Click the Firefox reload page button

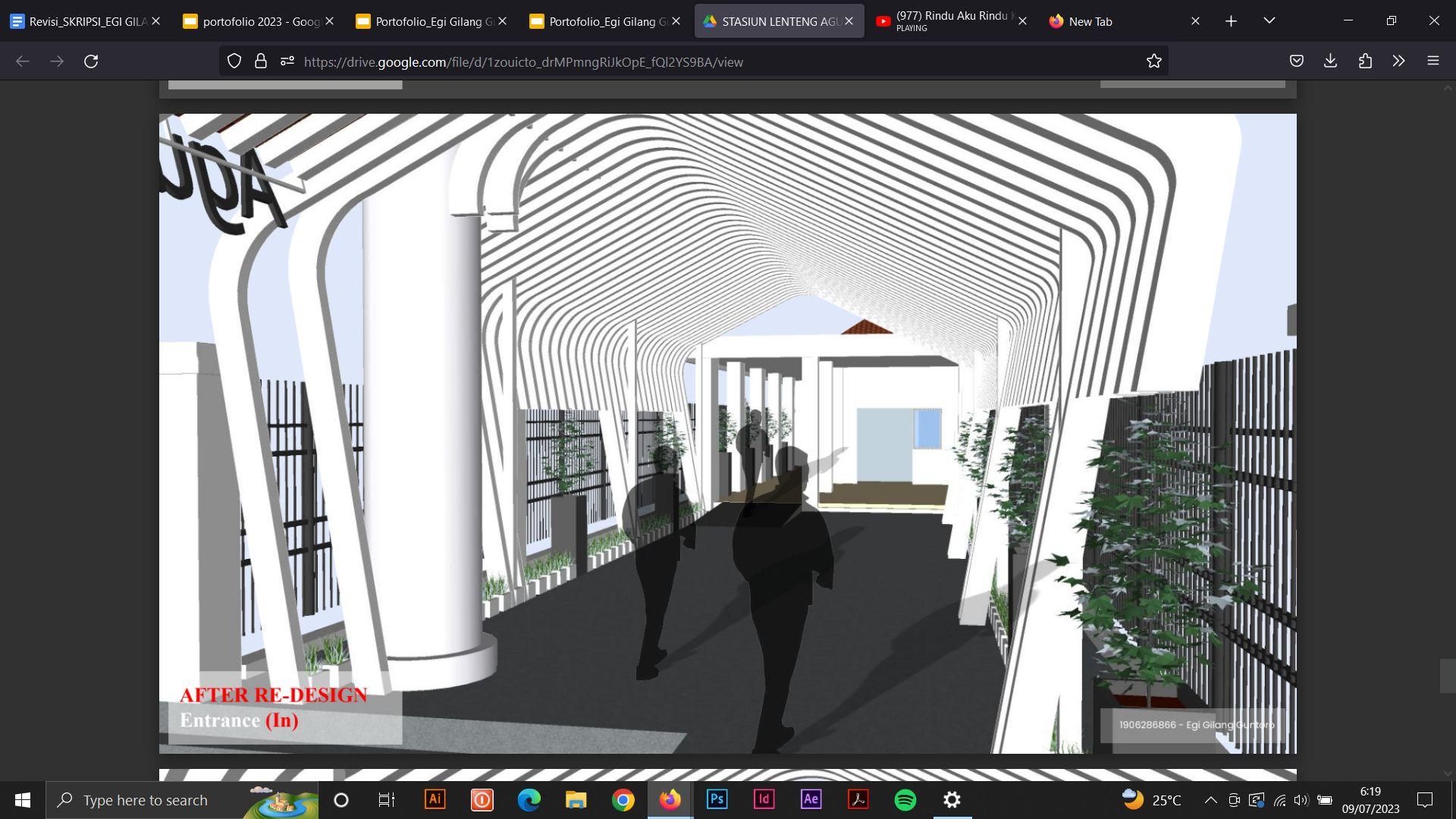[x=91, y=61]
